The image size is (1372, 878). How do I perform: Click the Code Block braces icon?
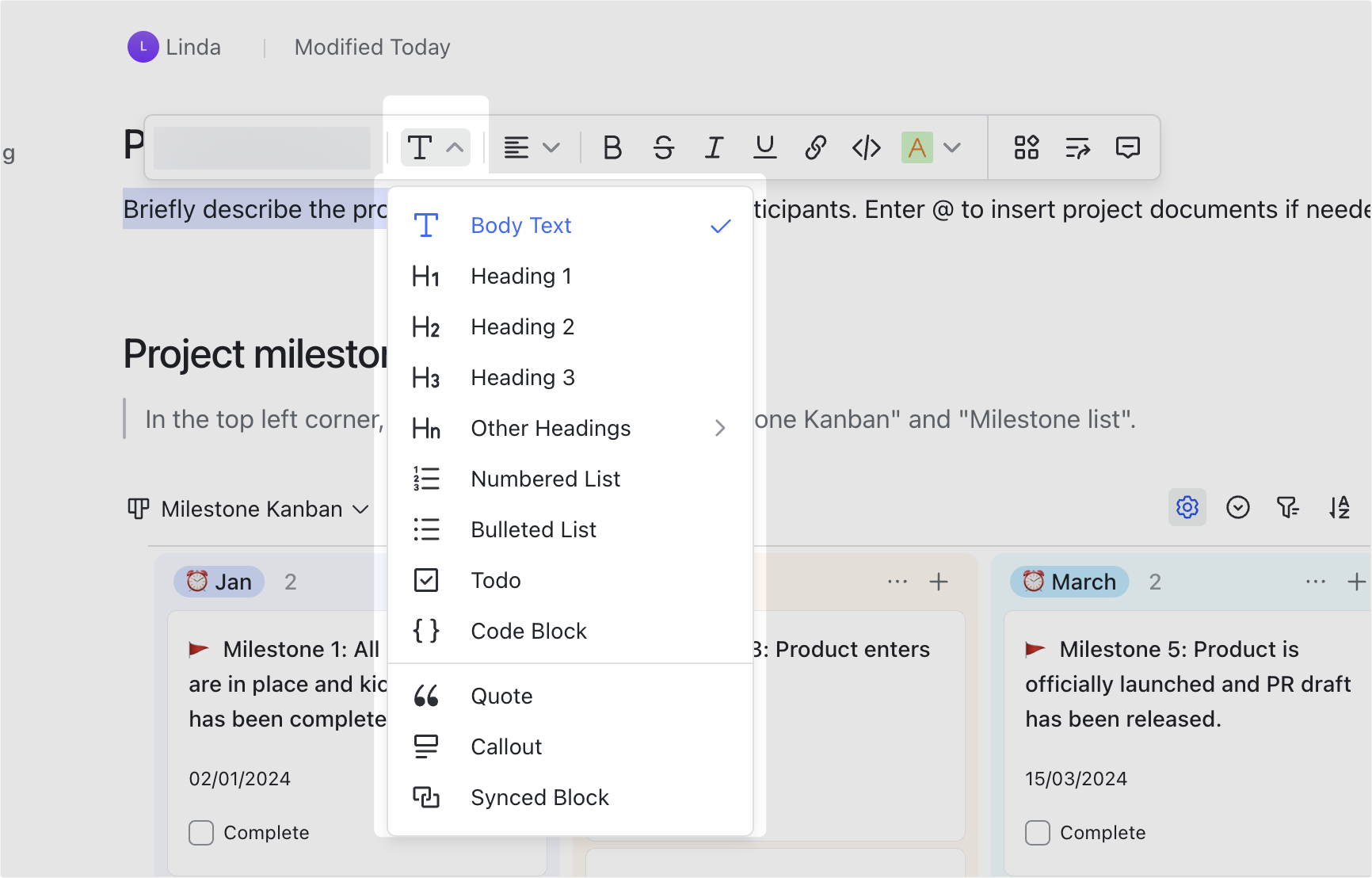click(426, 631)
